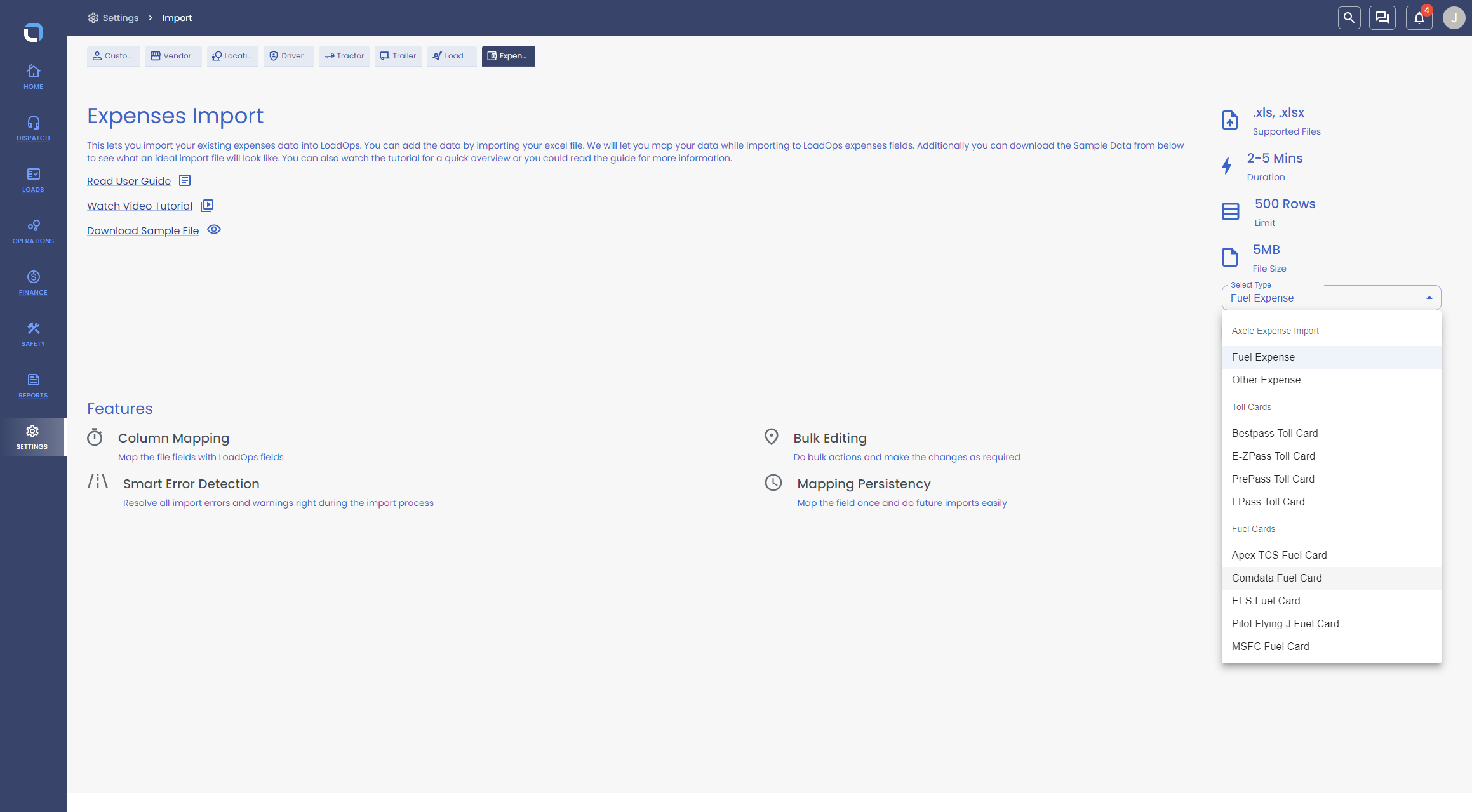Open the Read User Guide link
This screenshot has width=1472, height=812.
click(x=129, y=181)
